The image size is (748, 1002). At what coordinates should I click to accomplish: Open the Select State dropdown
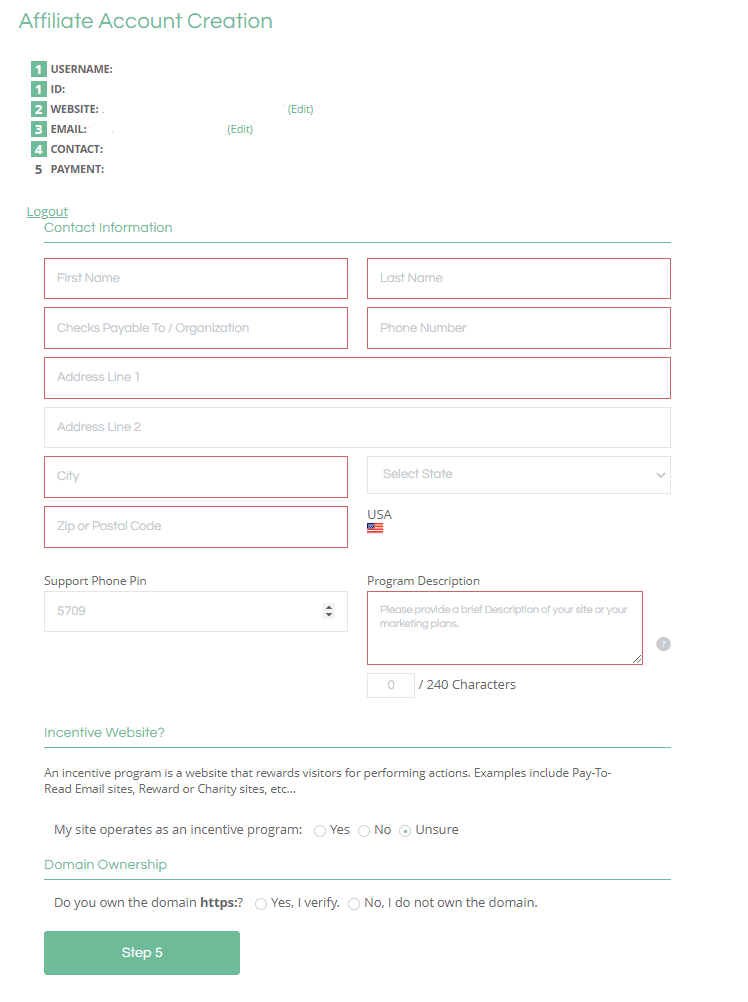(519, 475)
